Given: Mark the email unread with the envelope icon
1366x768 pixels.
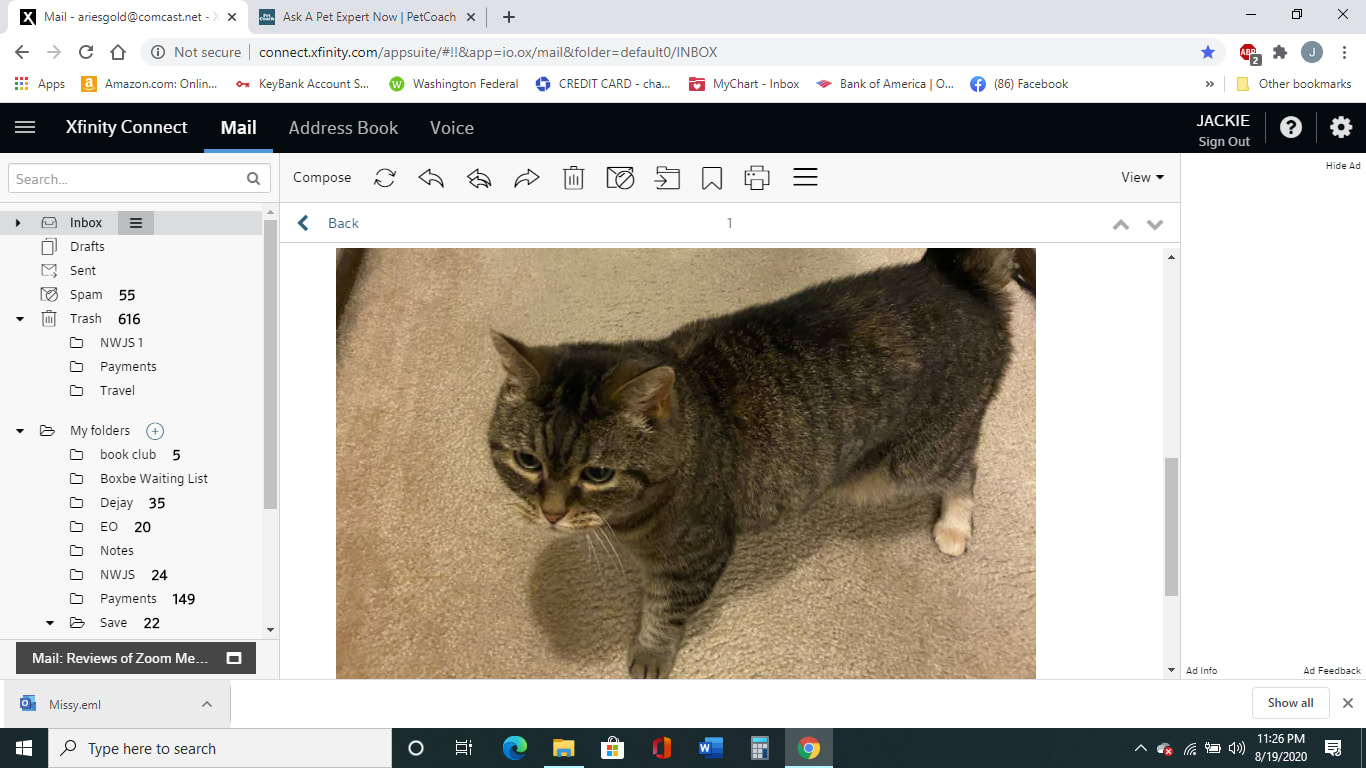Looking at the screenshot, I should click(619, 177).
